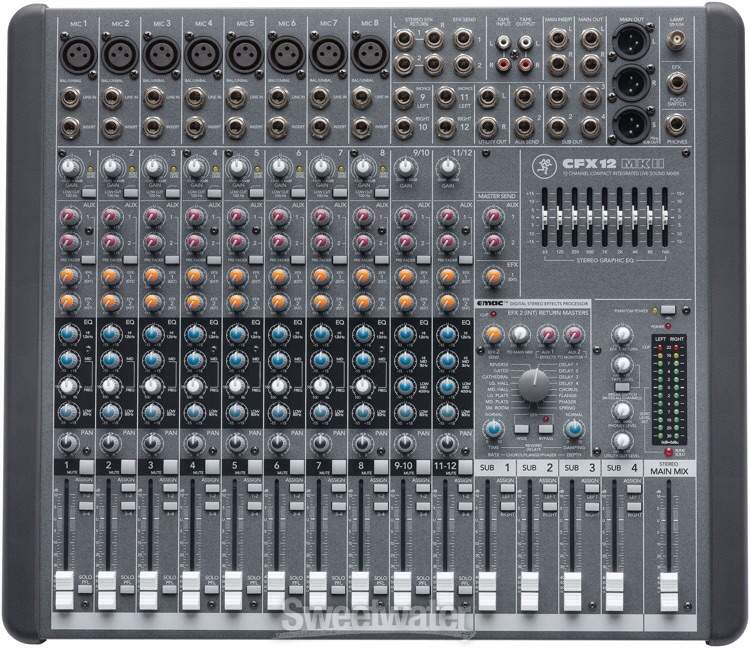Click the CHORUS preset label
Screen dimensions: 750x648
pos(566,389)
